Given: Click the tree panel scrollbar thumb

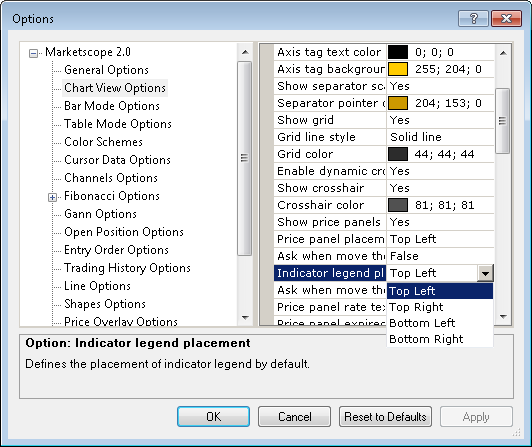Looking at the screenshot, I should click(x=244, y=158).
